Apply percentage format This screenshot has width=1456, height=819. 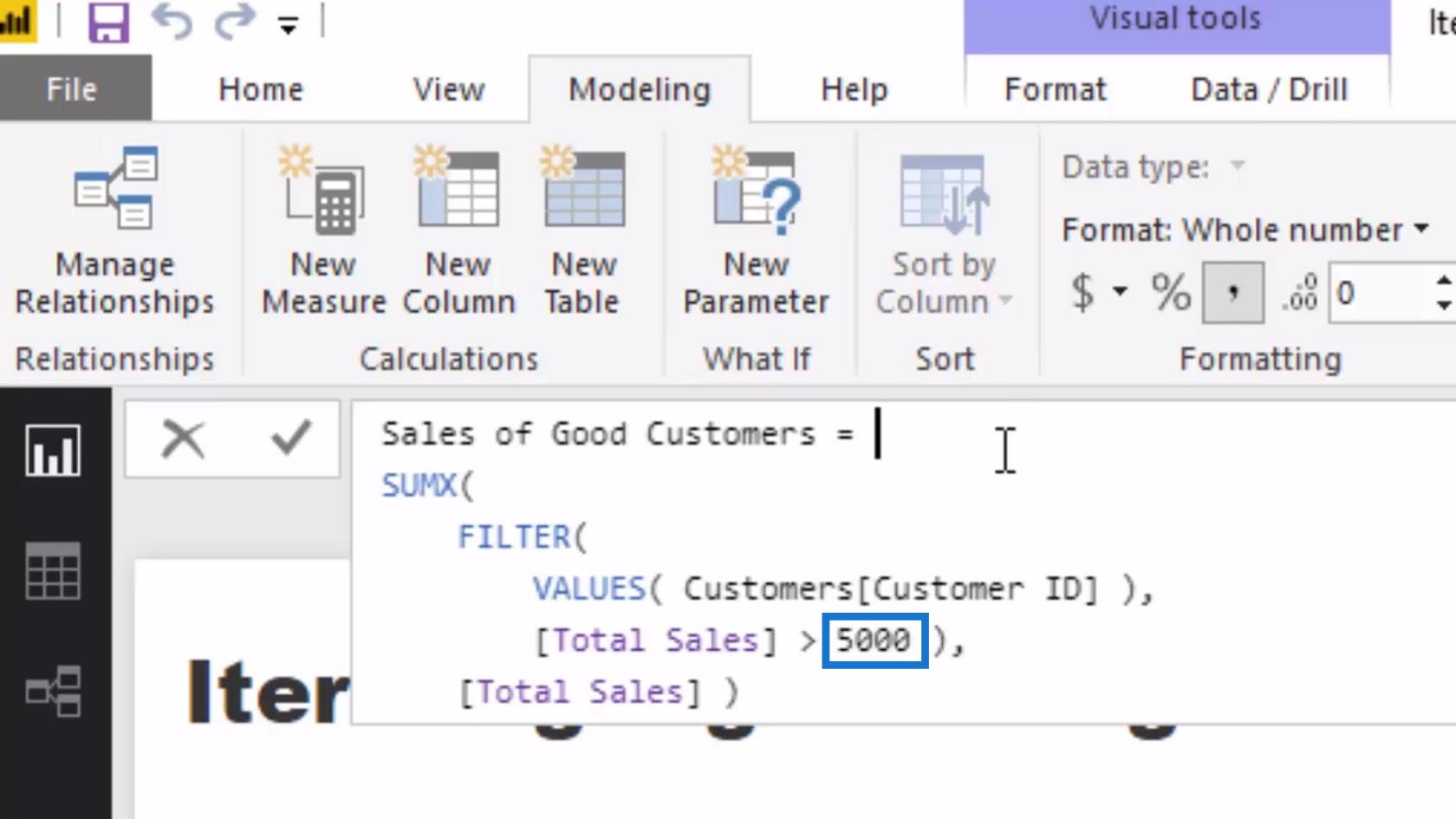point(1170,292)
